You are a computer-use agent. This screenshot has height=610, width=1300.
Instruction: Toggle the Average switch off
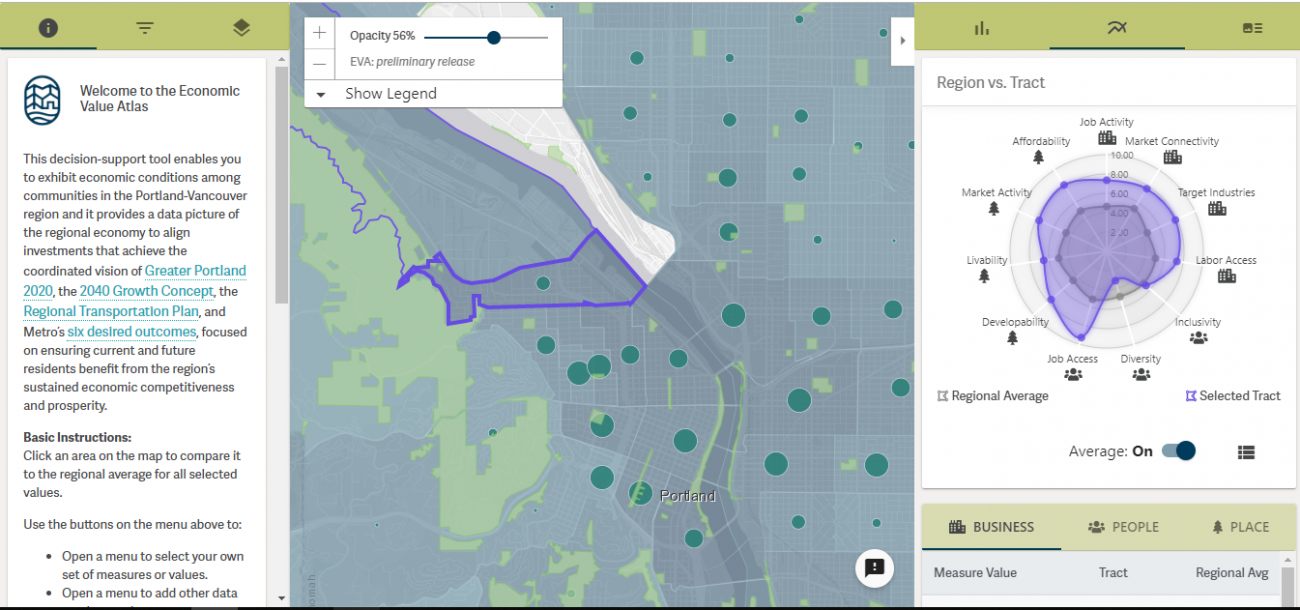(1179, 451)
